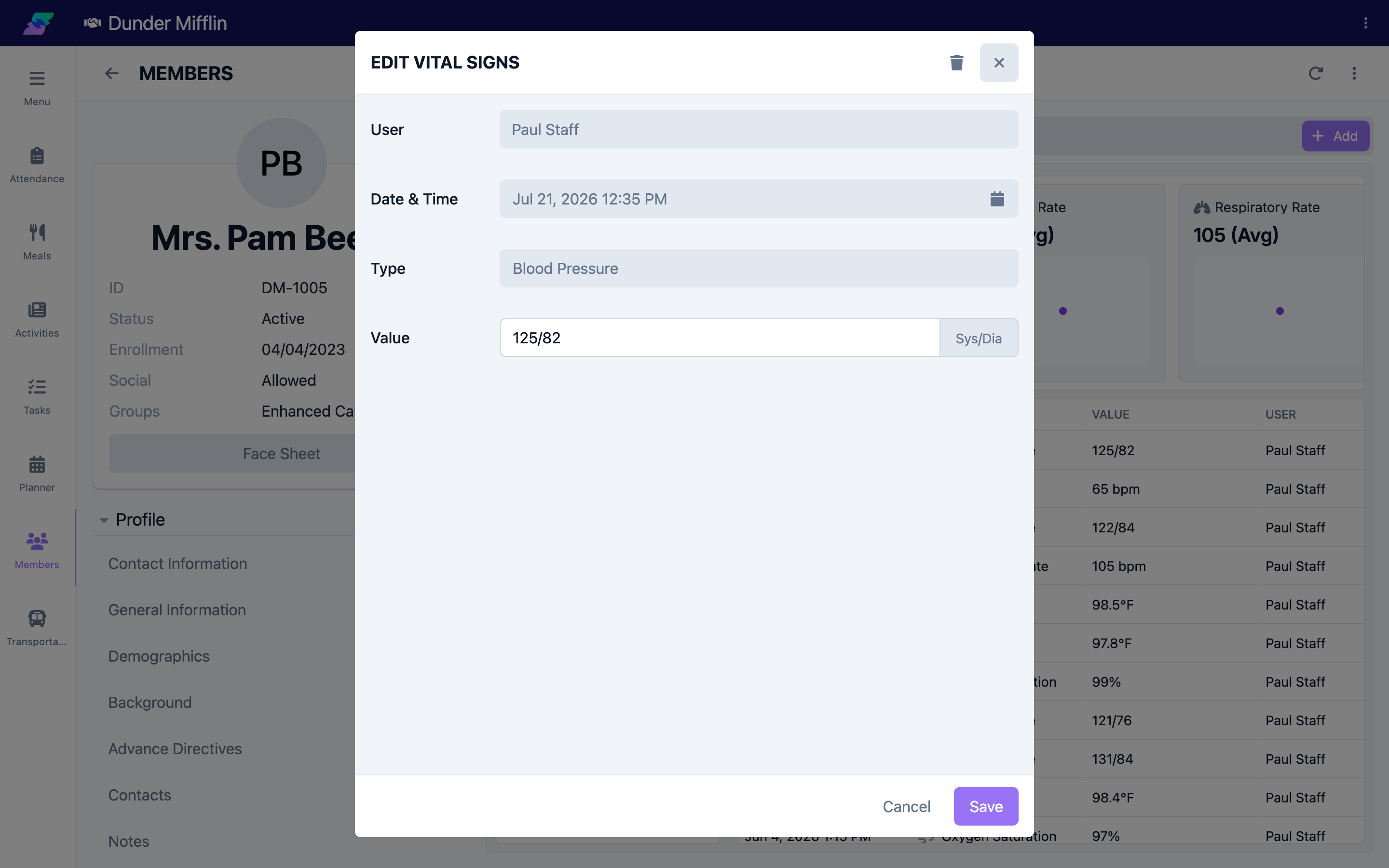Open Contact Information

click(177, 564)
